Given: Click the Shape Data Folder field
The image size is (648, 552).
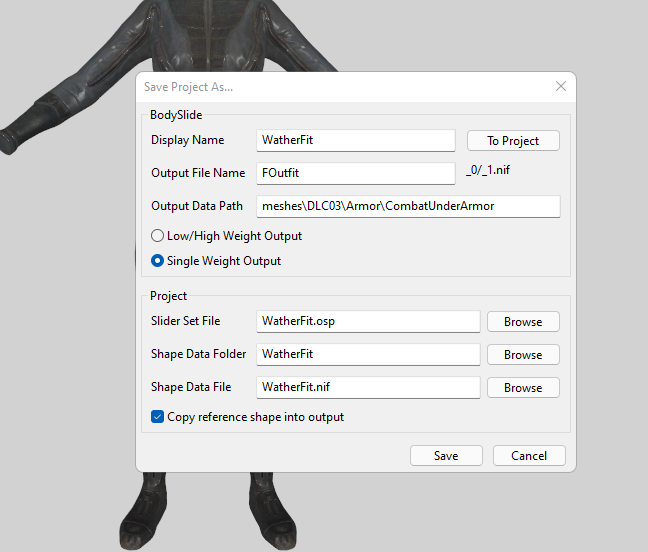Looking at the screenshot, I should pyautogui.click(x=368, y=355).
